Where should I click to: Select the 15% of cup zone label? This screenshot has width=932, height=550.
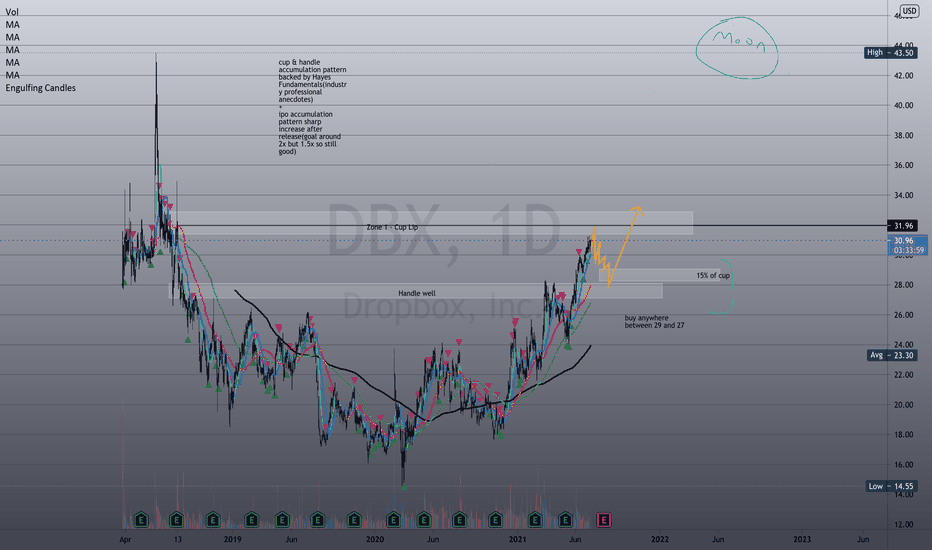[x=713, y=275]
